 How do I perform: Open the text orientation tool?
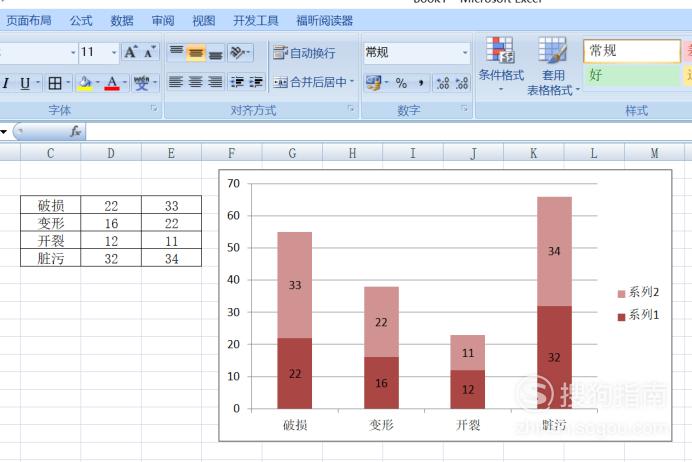tap(240, 53)
